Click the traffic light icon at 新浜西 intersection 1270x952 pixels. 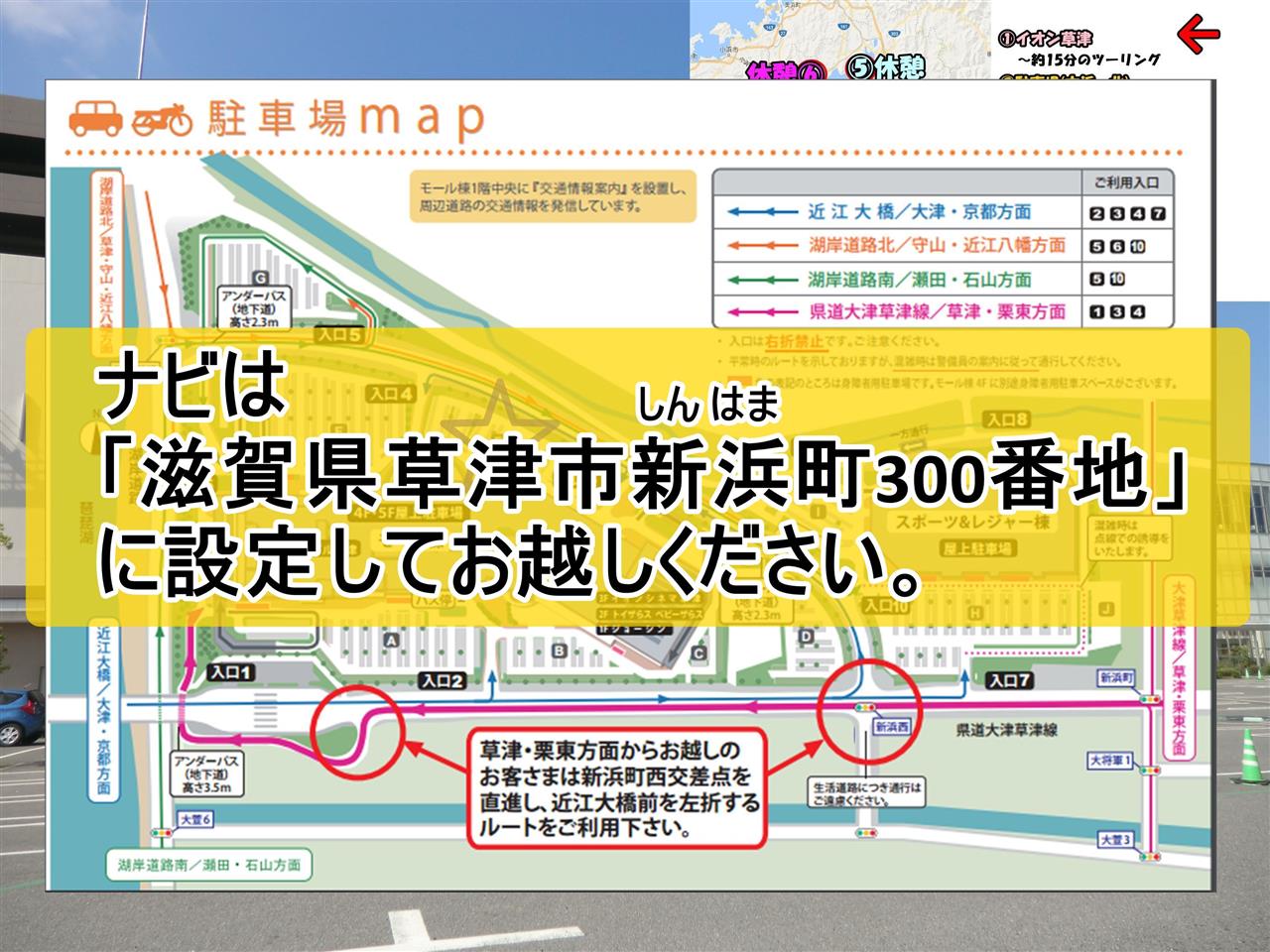866,710
